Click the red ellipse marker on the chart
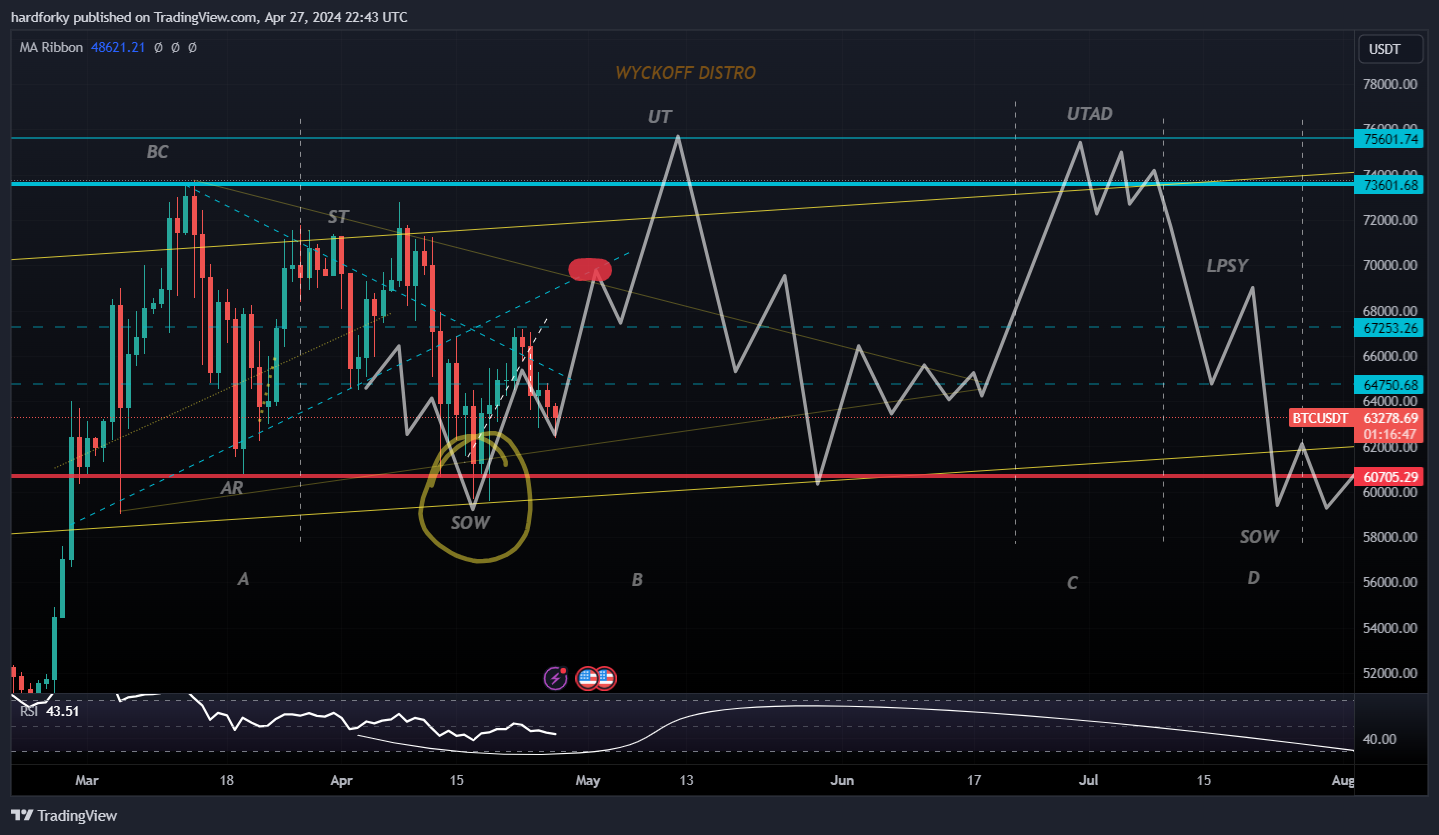The image size is (1439, 835). click(x=590, y=269)
